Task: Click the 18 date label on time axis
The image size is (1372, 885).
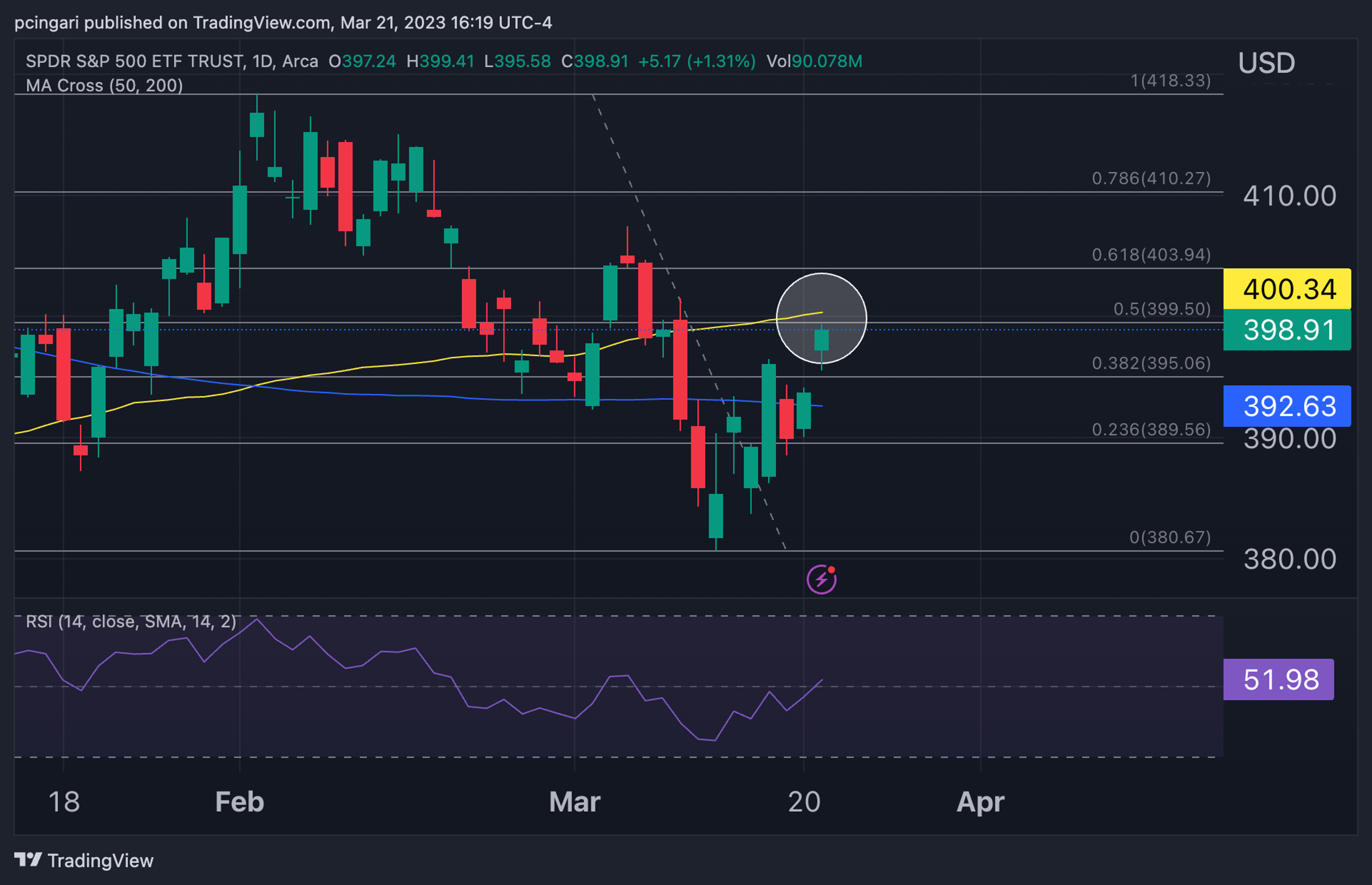Action: point(64,802)
